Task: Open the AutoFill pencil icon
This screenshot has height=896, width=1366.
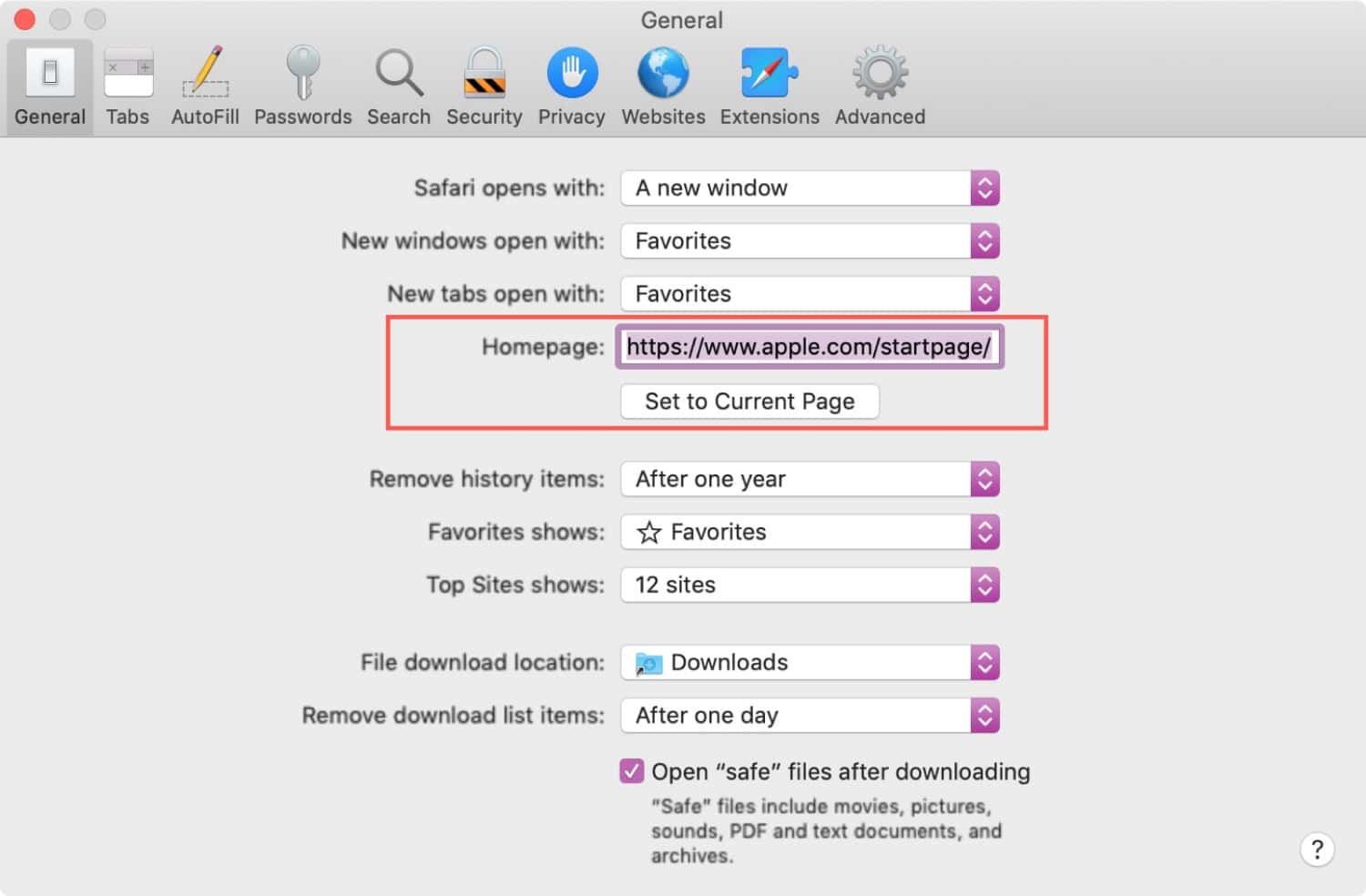Action: tap(206, 72)
